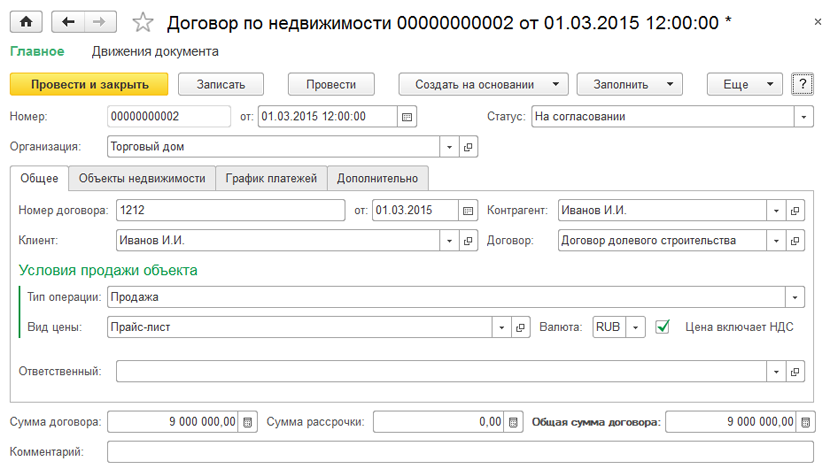Open the График платежей tab

271,178
